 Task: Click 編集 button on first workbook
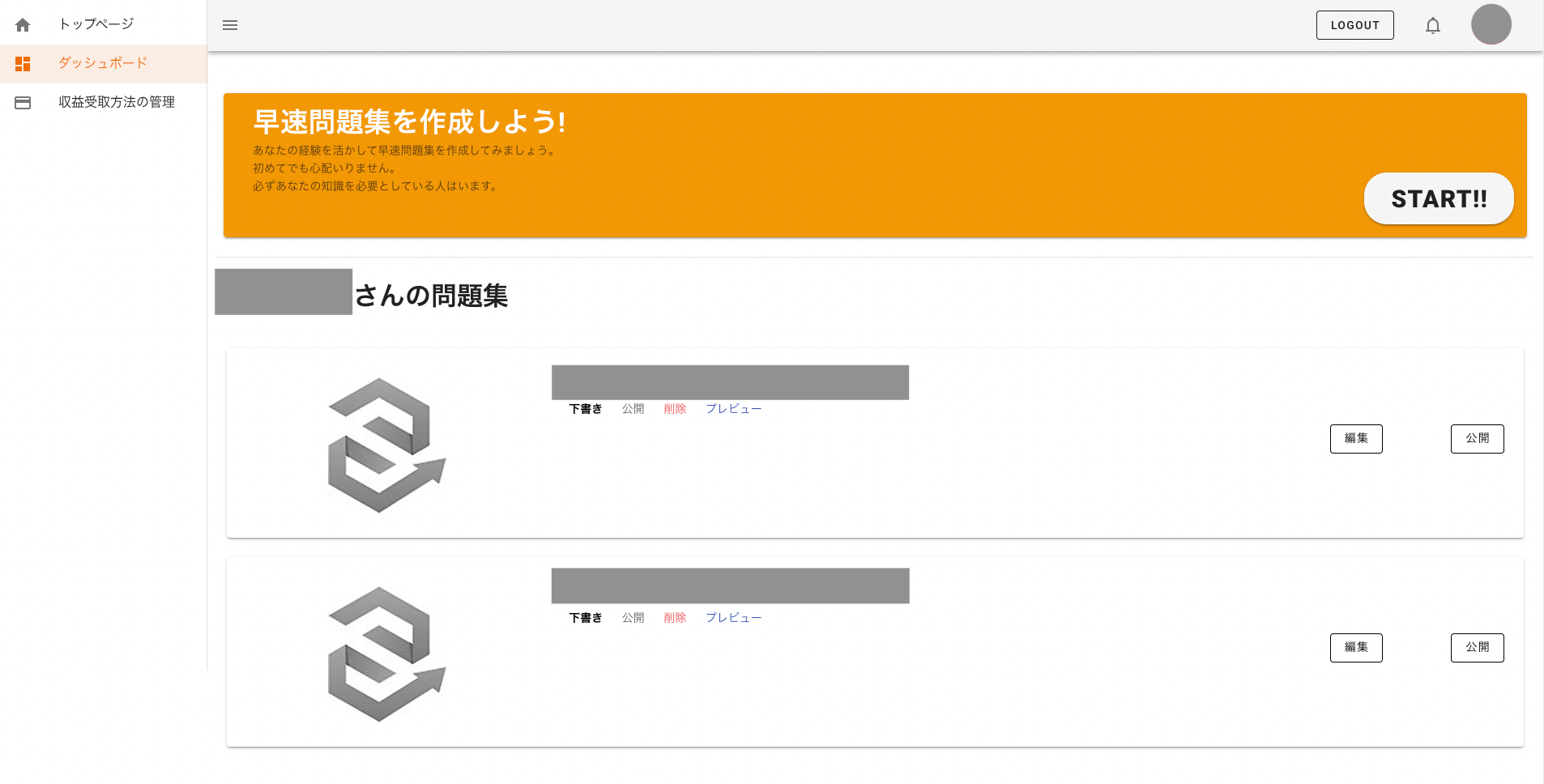point(1356,438)
